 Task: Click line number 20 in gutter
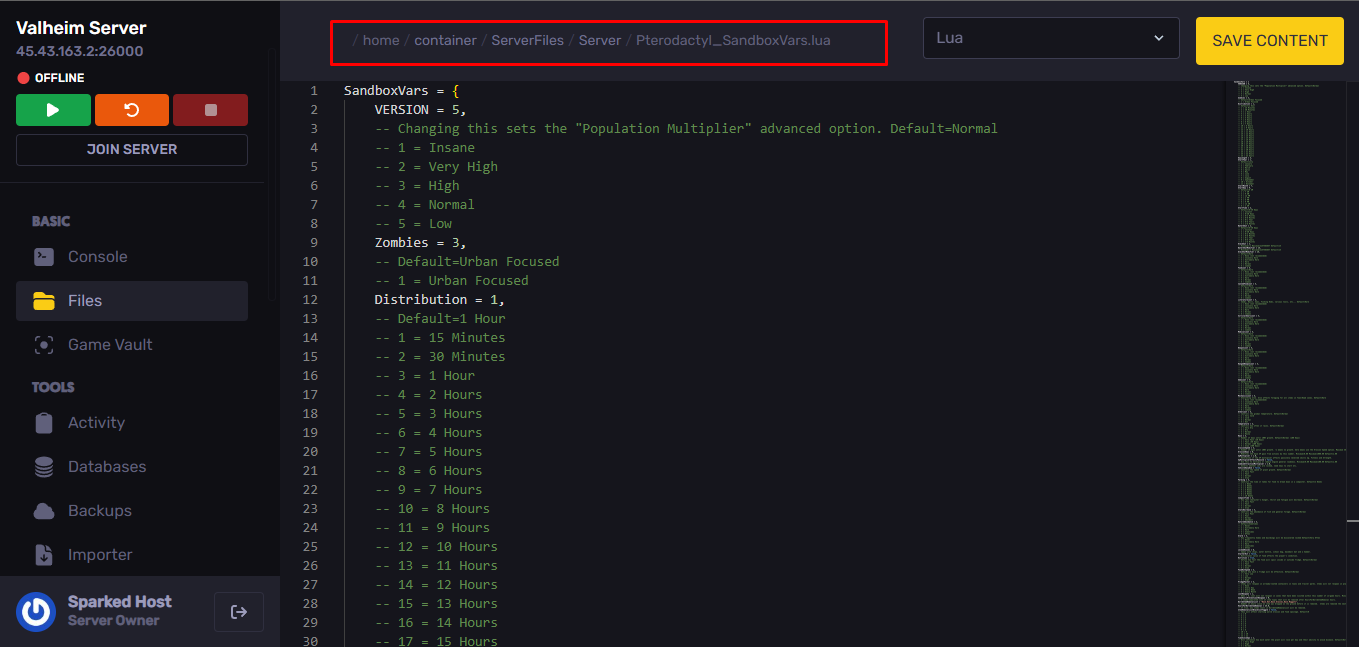coord(310,452)
